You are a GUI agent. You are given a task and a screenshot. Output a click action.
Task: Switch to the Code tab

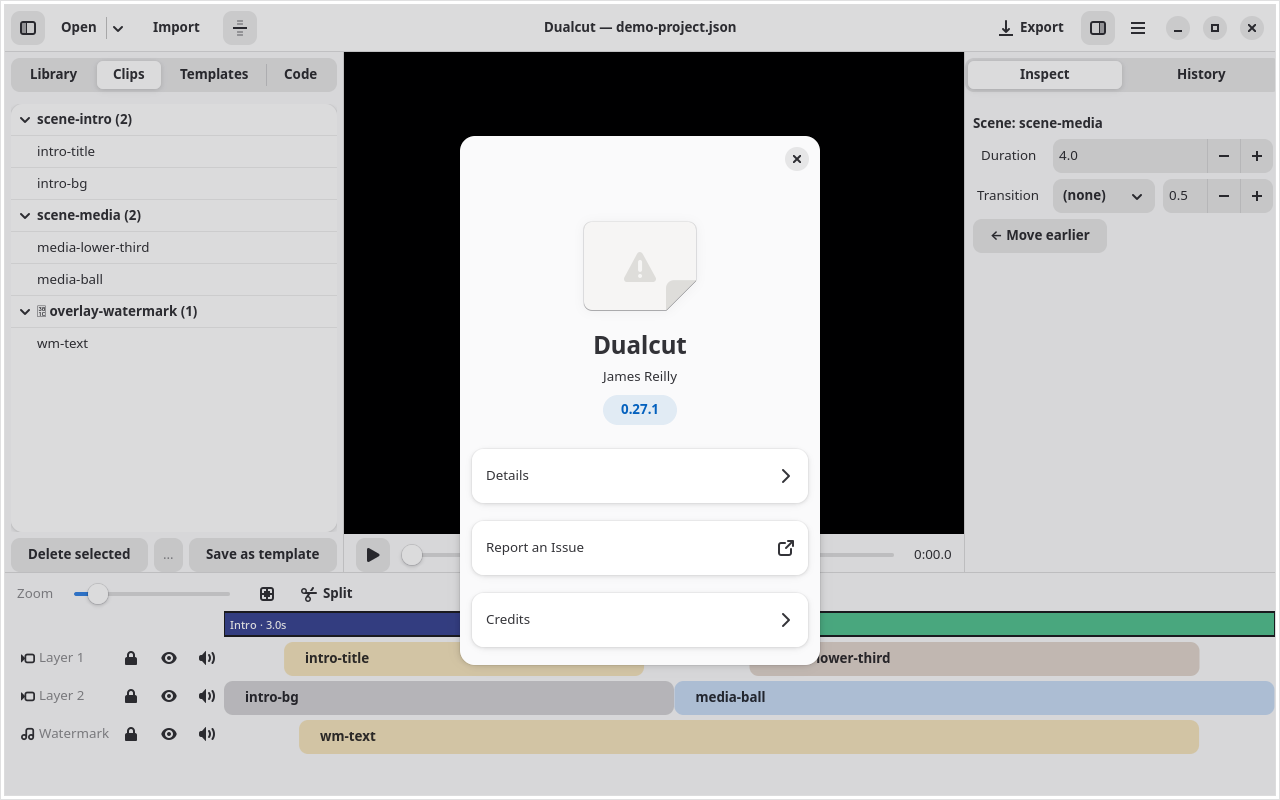[x=300, y=75]
